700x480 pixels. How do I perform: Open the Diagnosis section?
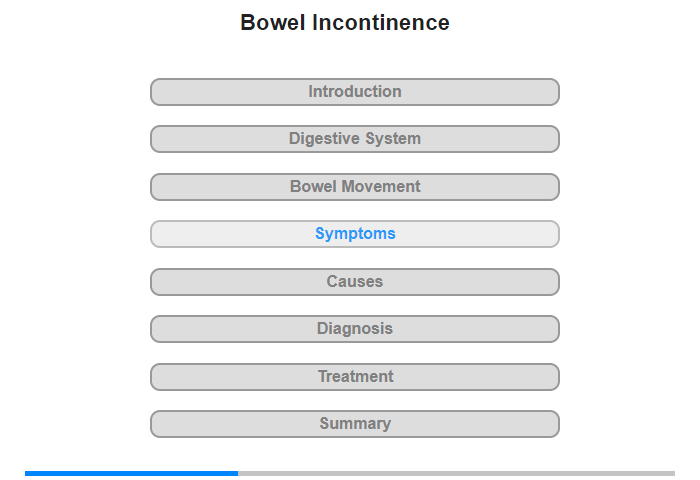[x=354, y=329]
